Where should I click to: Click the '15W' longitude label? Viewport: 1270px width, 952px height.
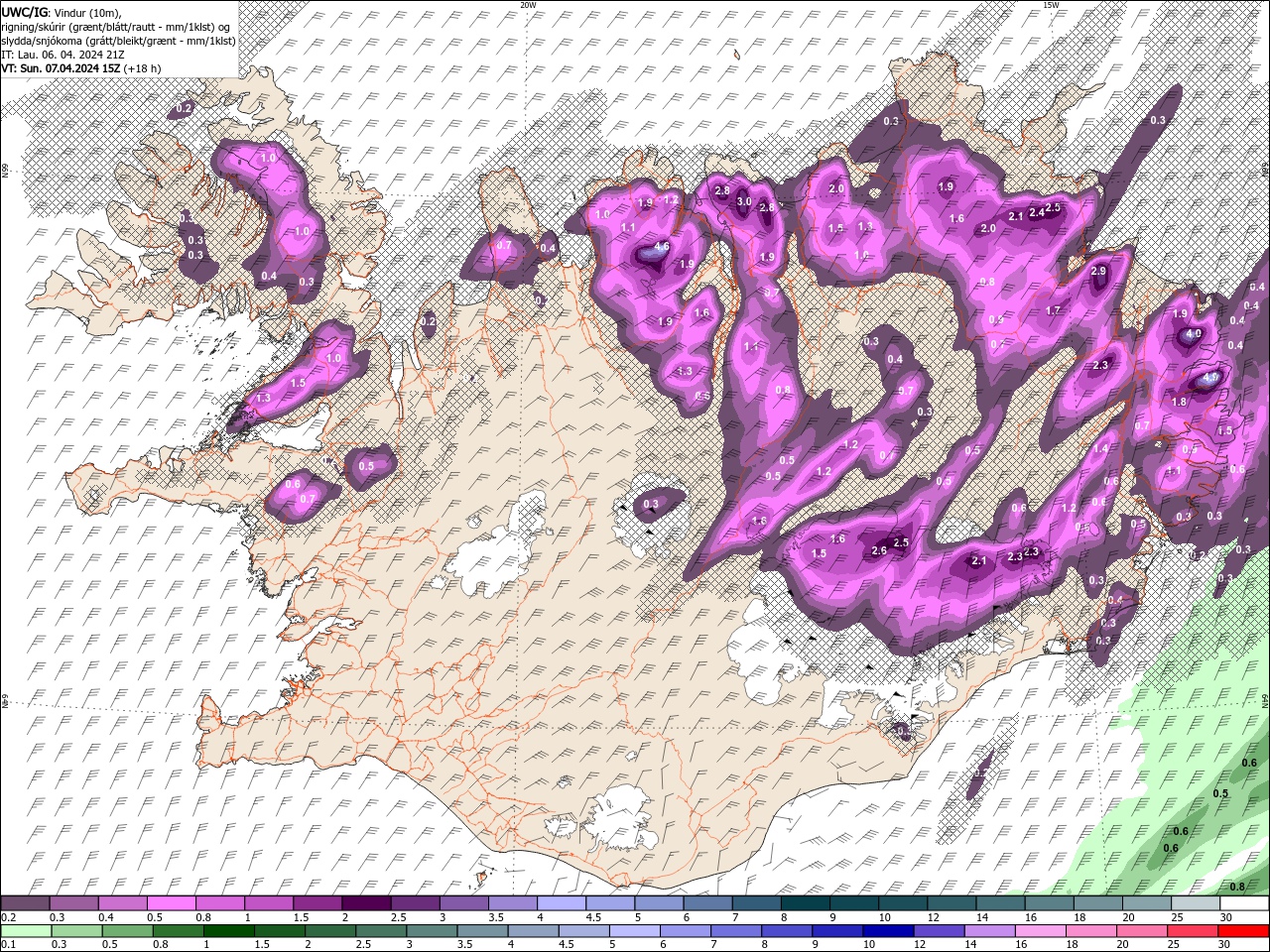[x=1050, y=5]
